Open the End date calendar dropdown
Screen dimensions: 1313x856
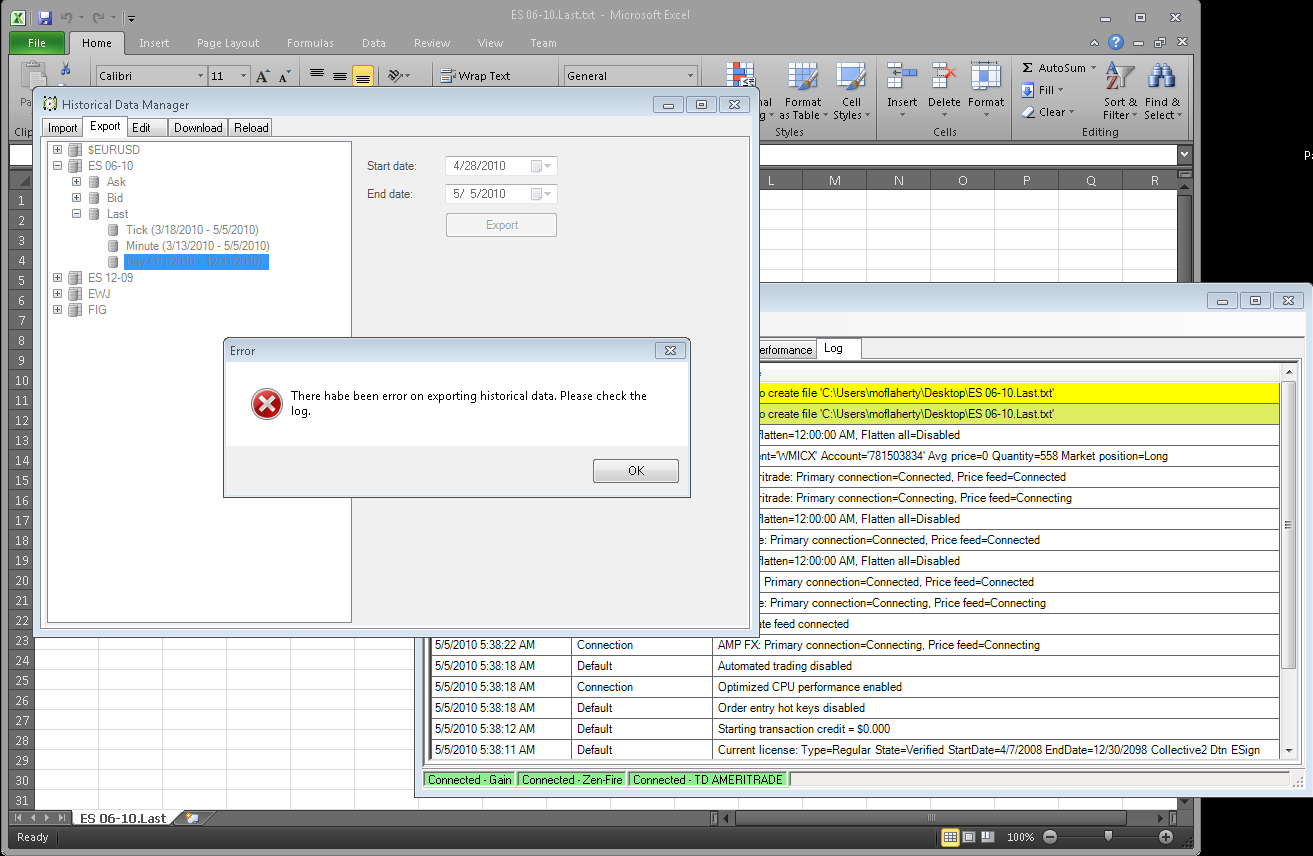(x=543, y=194)
